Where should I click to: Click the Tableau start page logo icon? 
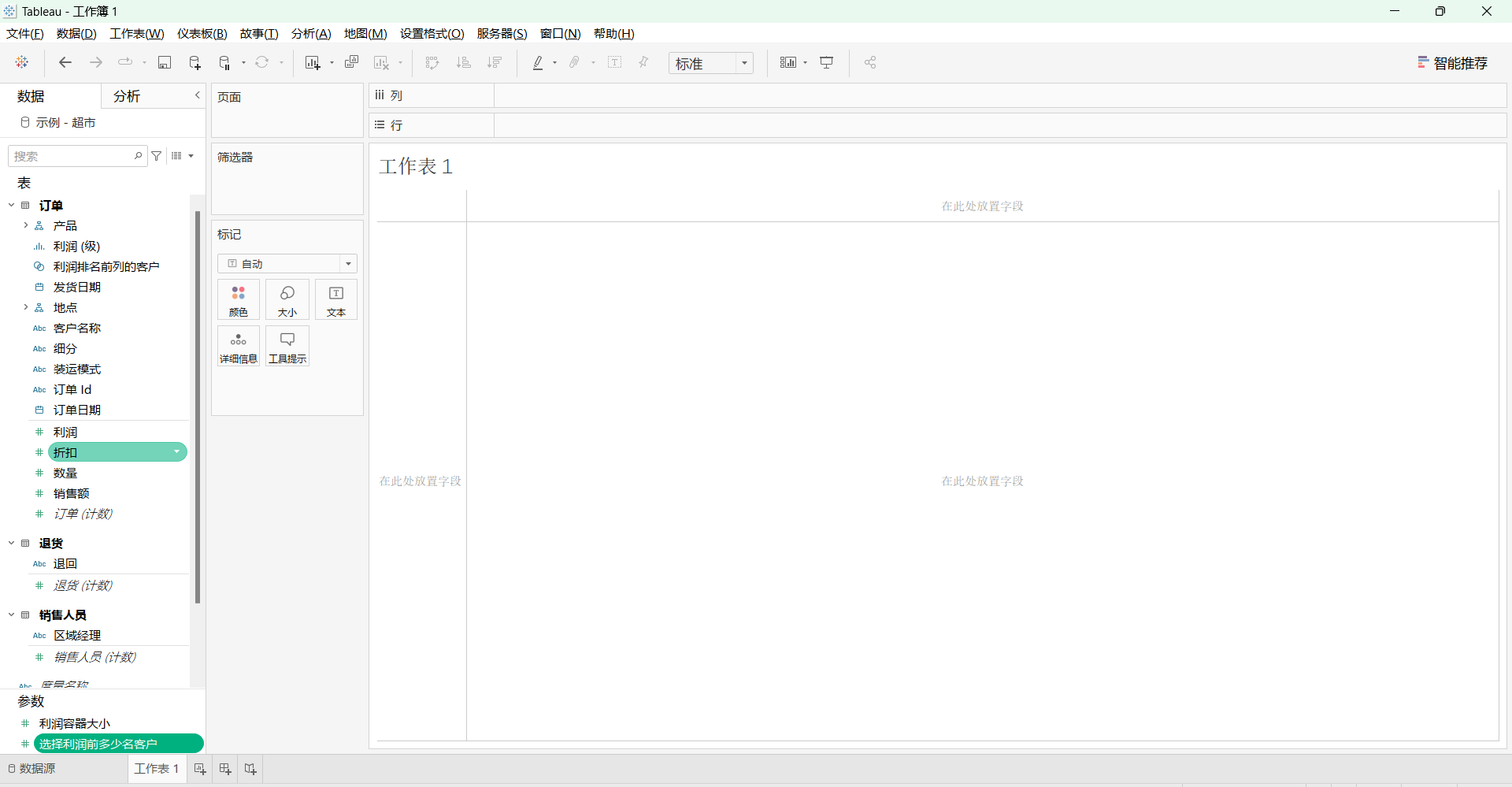pos(22,62)
